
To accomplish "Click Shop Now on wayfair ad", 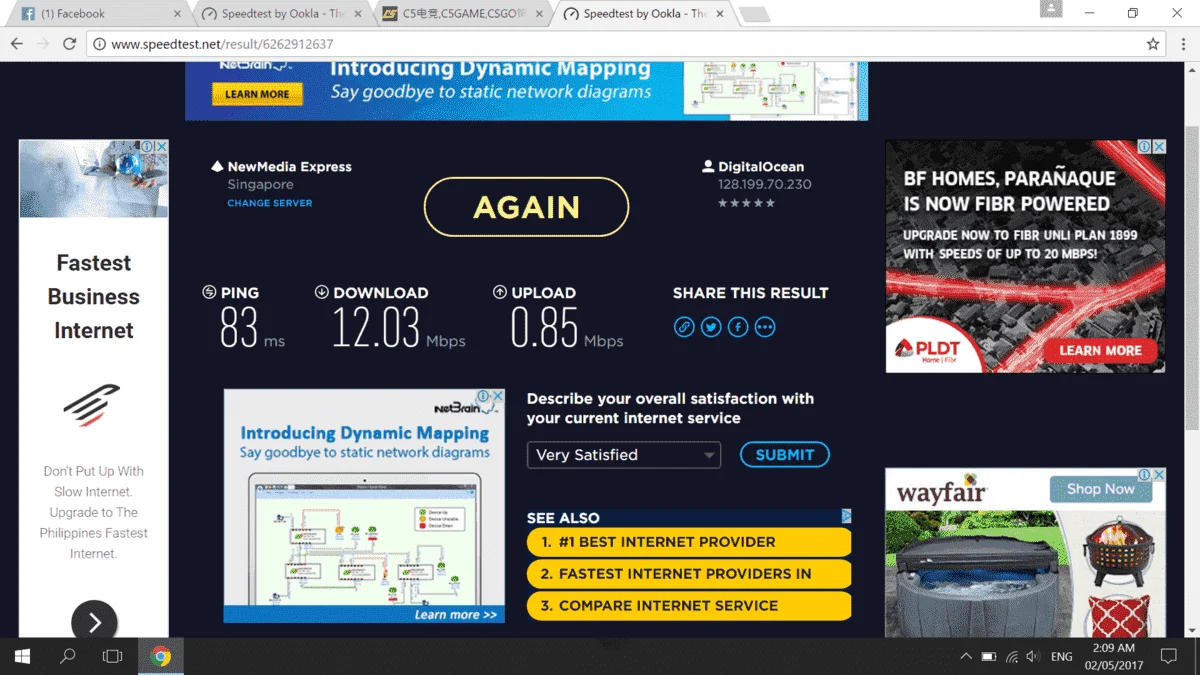I will 1100,489.
